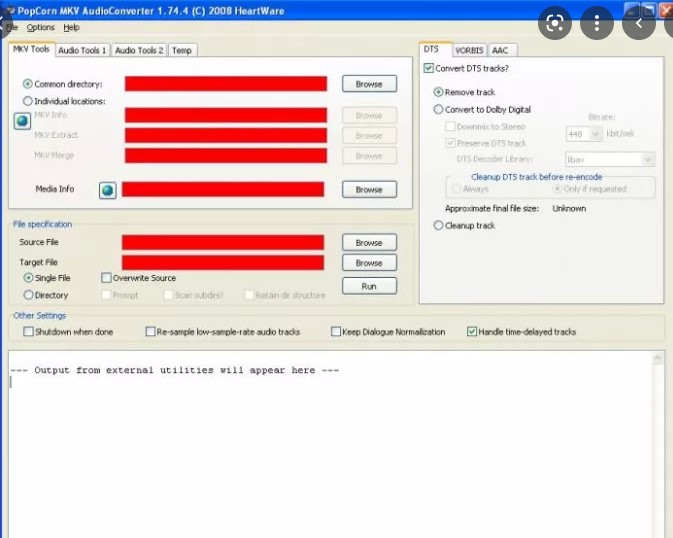Open the three-dot overflow menu overlay
This screenshot has height=538, width=673.
(x=597, y=23)
